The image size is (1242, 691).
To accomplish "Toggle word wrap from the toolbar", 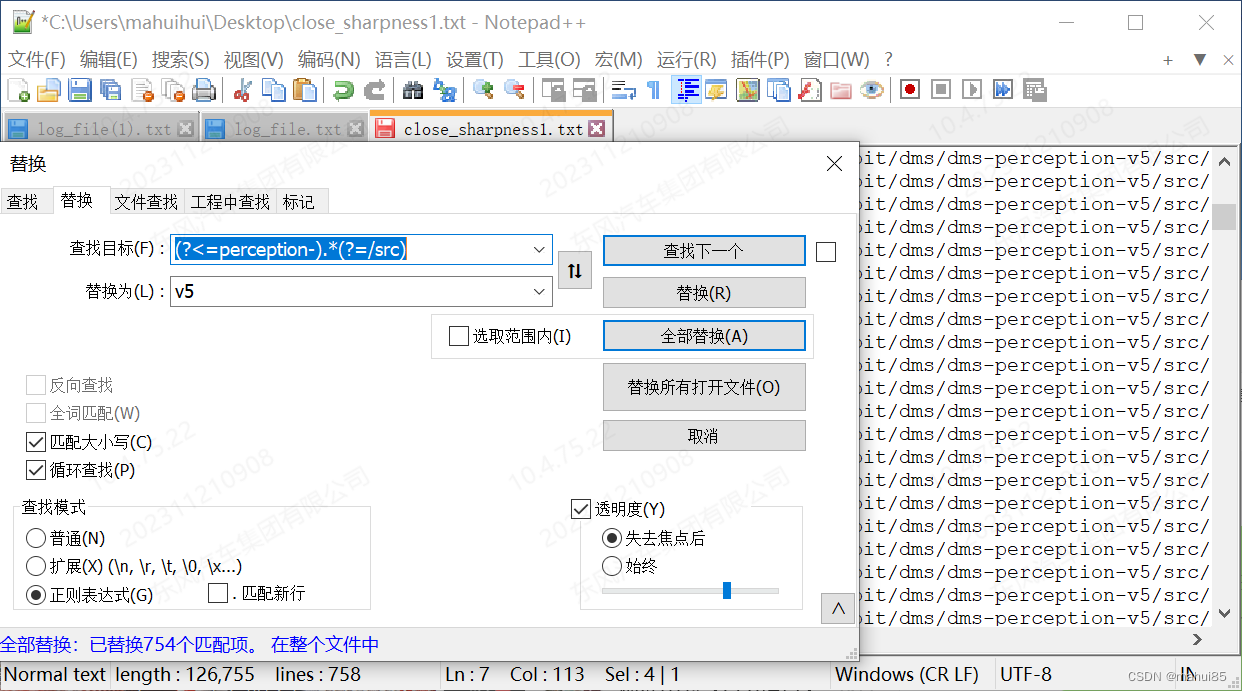I will 622,90.
